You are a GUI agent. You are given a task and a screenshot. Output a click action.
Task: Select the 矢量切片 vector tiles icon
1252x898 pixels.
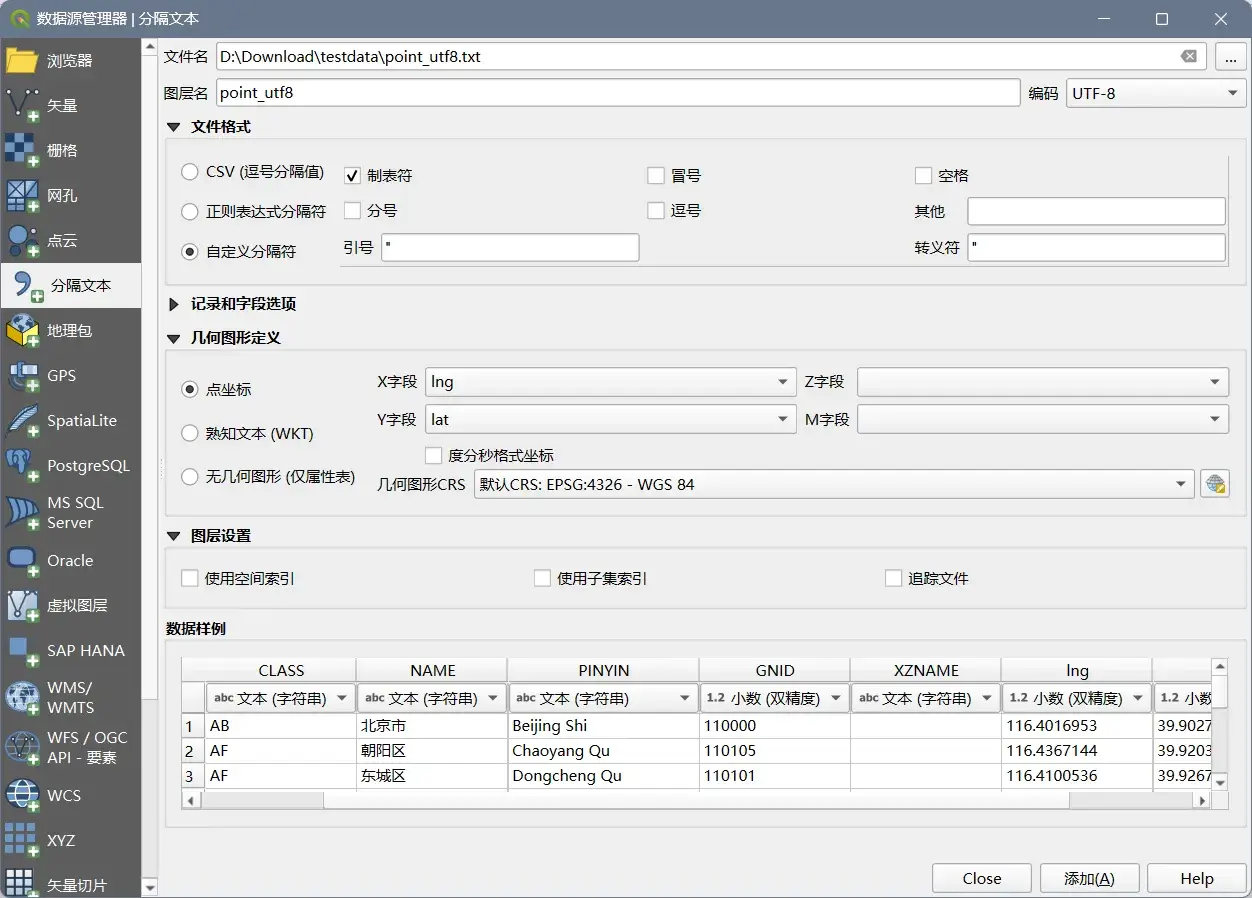[x=22, y=883]
